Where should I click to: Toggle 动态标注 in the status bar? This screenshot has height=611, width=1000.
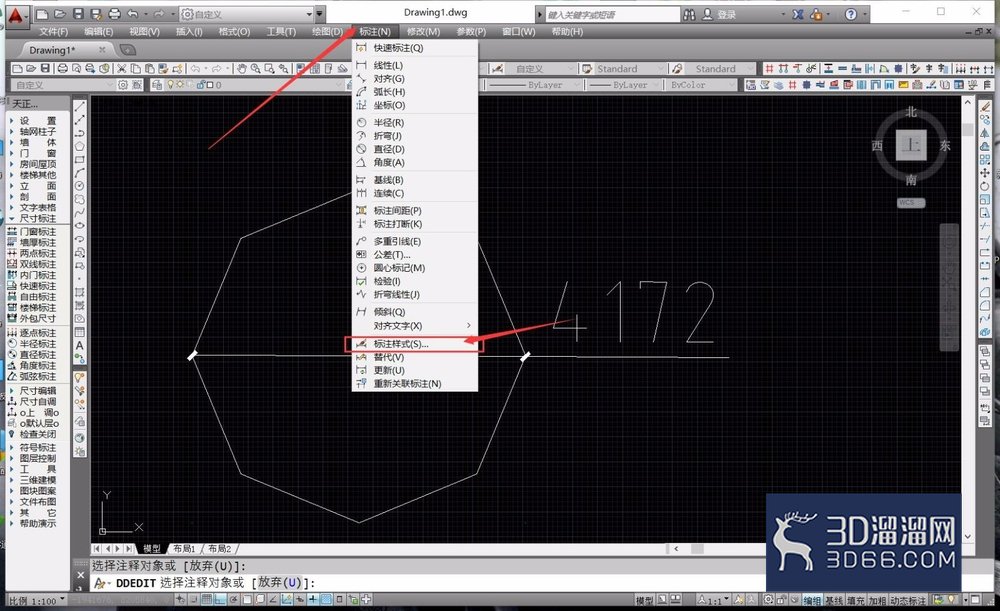point(908,600)
